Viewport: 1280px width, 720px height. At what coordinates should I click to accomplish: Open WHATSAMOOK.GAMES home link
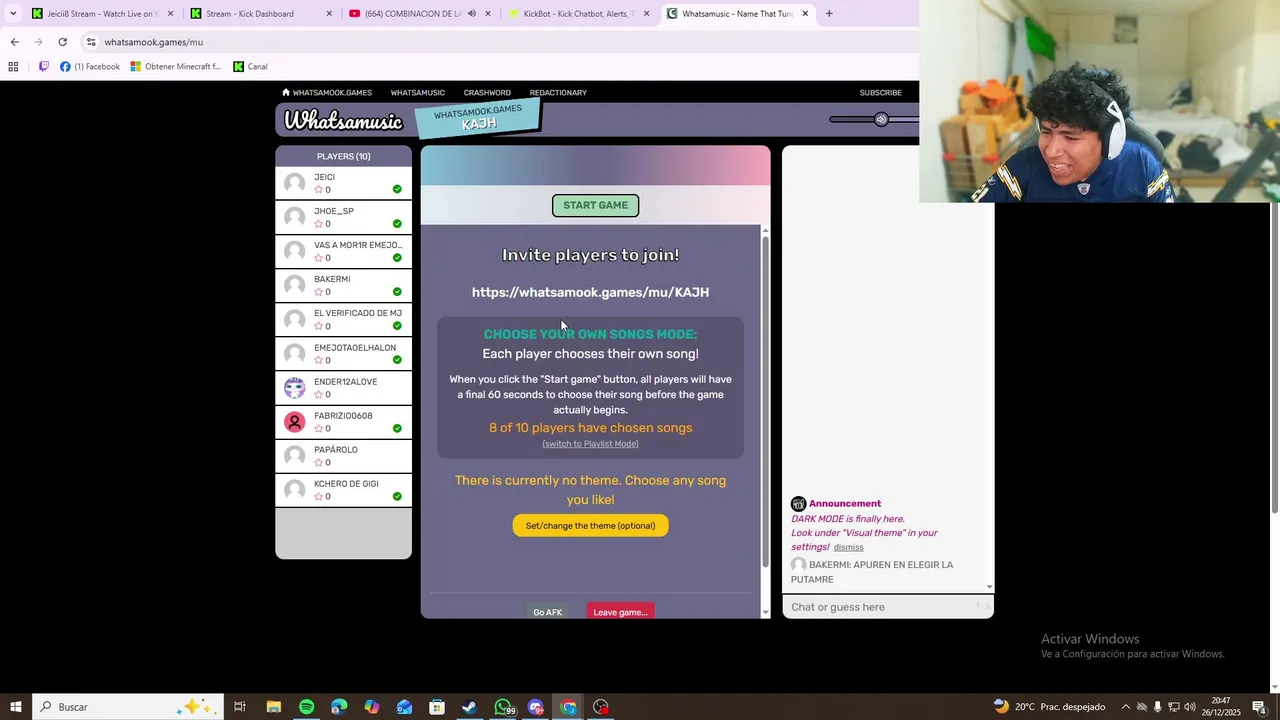tap(327, 93)
